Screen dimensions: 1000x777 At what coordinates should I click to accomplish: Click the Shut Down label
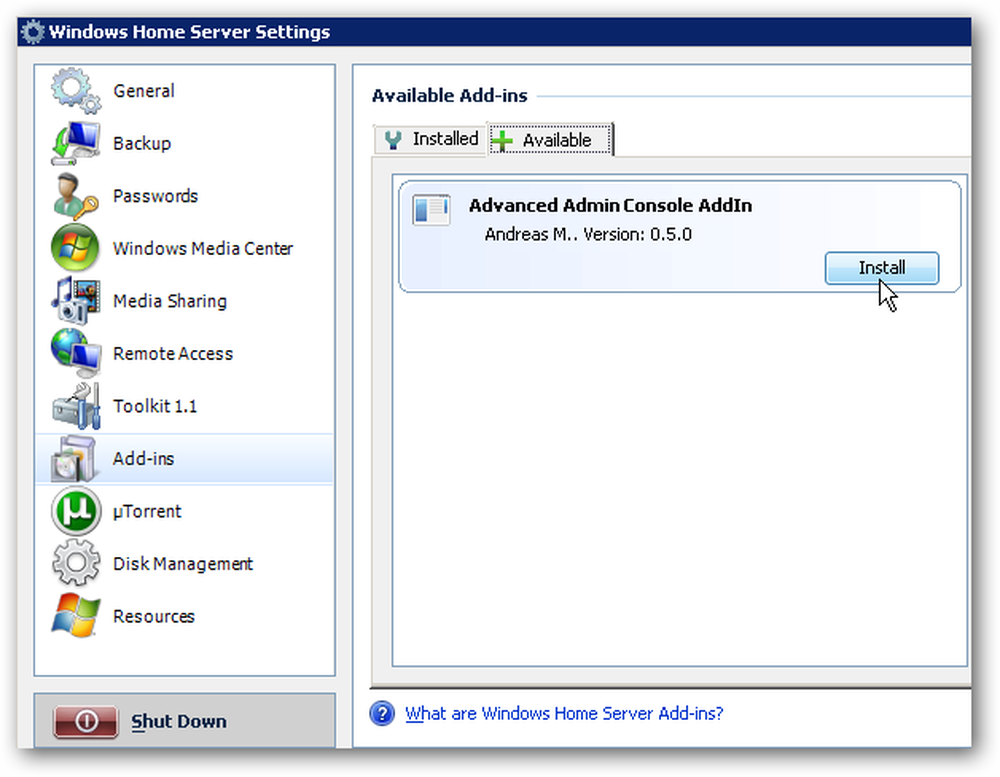click(179, 722)
